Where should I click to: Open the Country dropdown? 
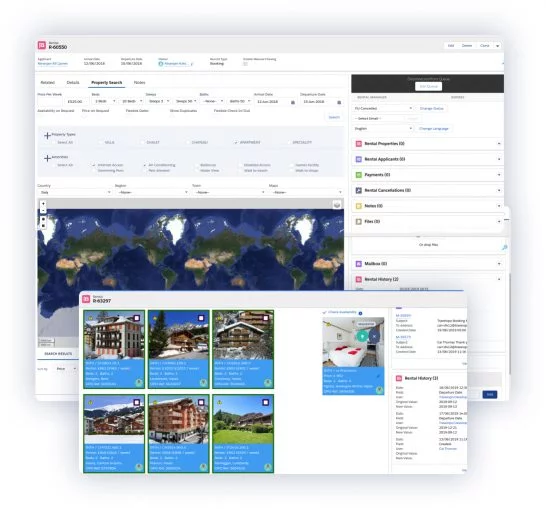click(x=75, y=192)
